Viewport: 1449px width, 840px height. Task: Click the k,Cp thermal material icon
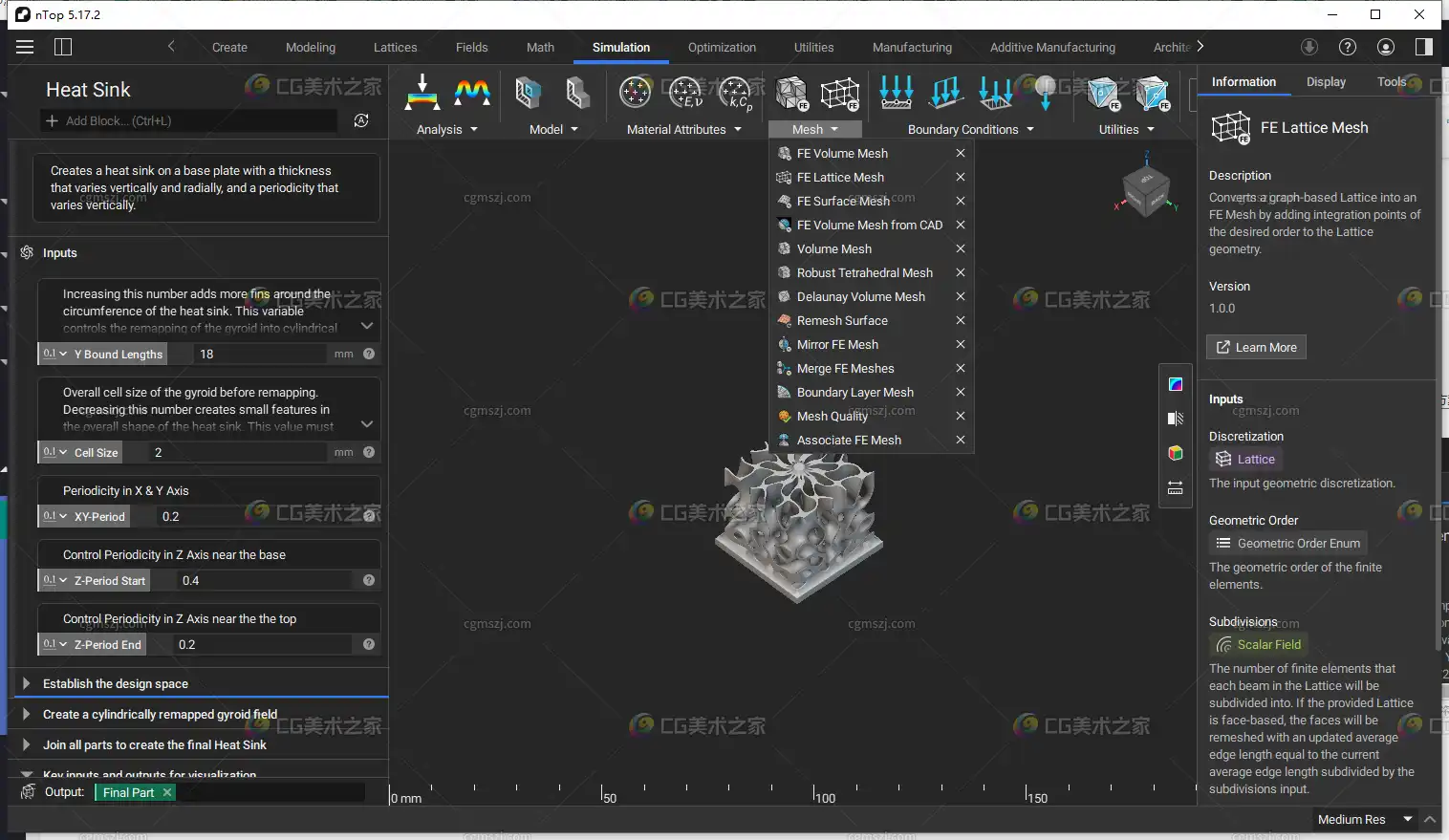[736, 93]
